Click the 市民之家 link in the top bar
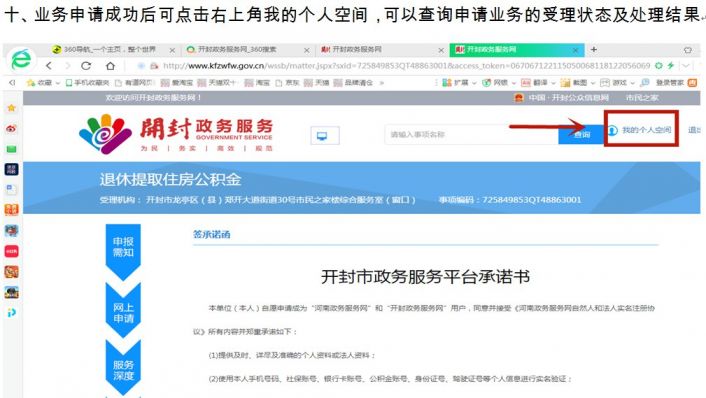The image size is (706, 398). pyautogui.click(x=642, y=98)
